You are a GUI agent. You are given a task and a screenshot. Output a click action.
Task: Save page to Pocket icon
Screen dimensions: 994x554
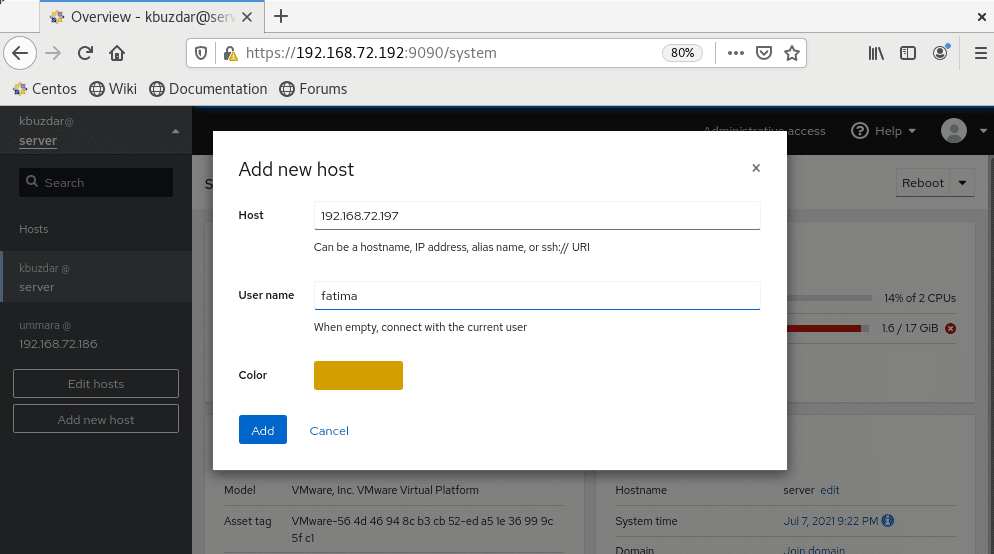(764, 53)
